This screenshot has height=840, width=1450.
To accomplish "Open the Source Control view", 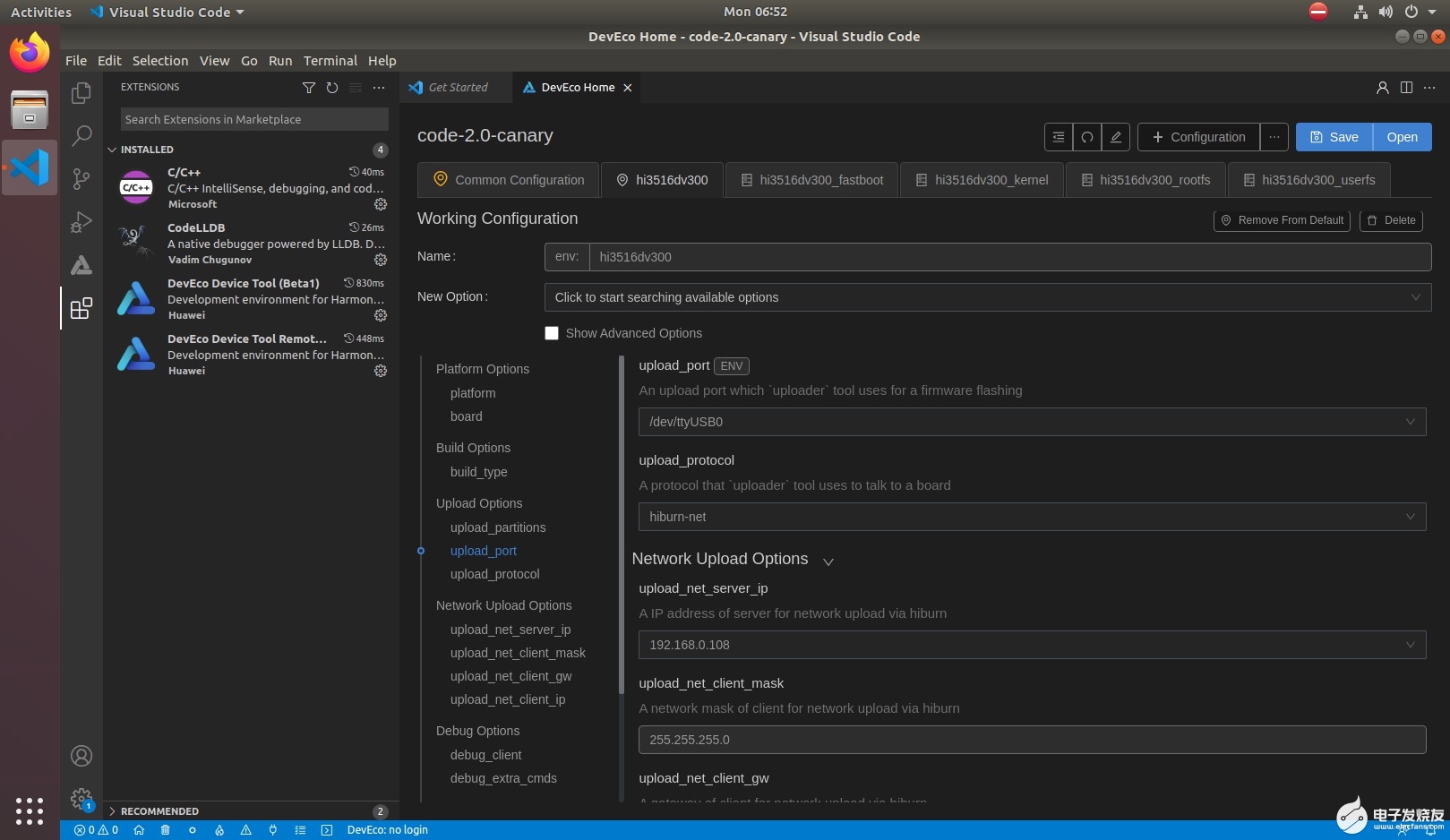I will 82,178.
